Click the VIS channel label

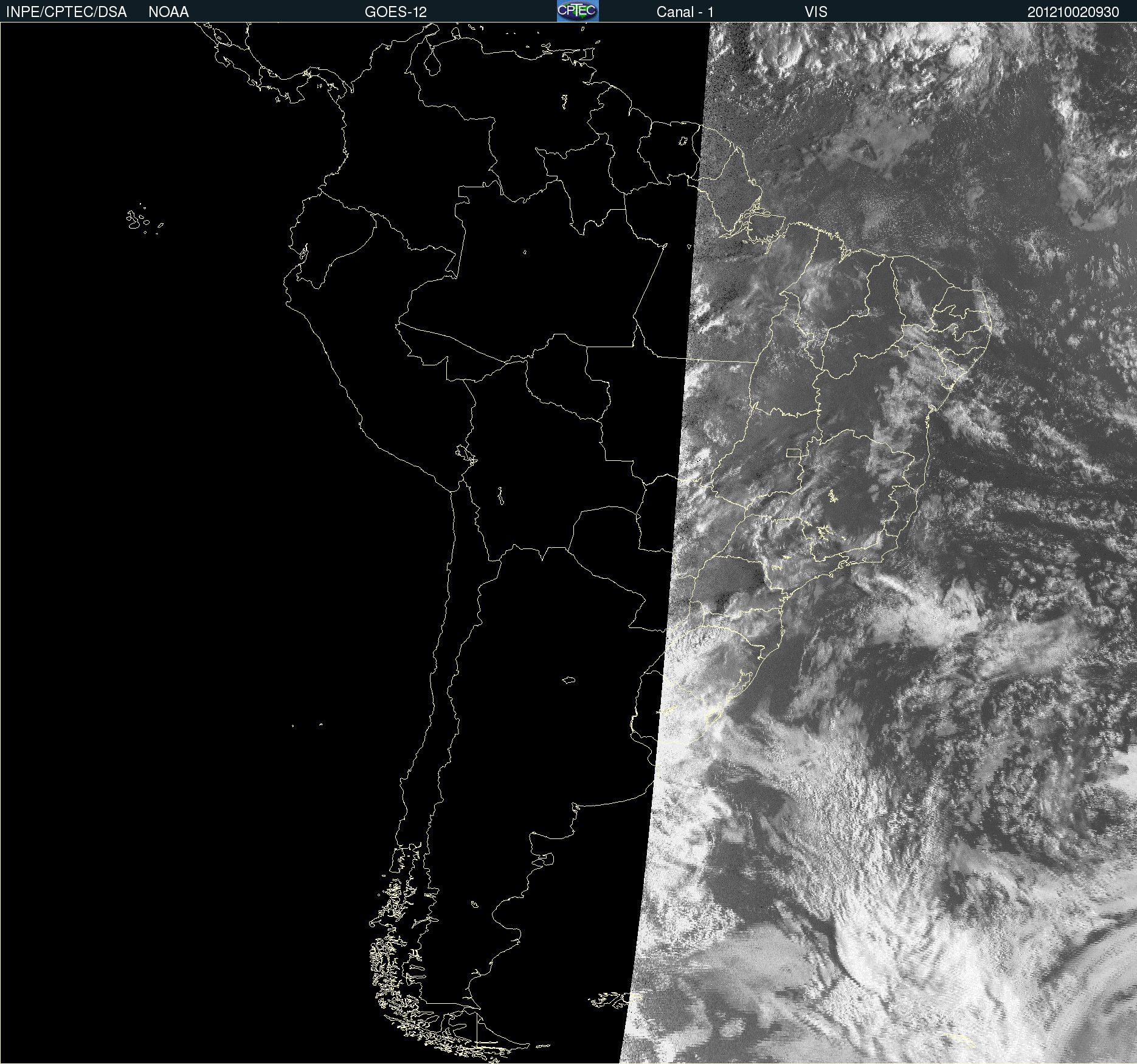816,12
